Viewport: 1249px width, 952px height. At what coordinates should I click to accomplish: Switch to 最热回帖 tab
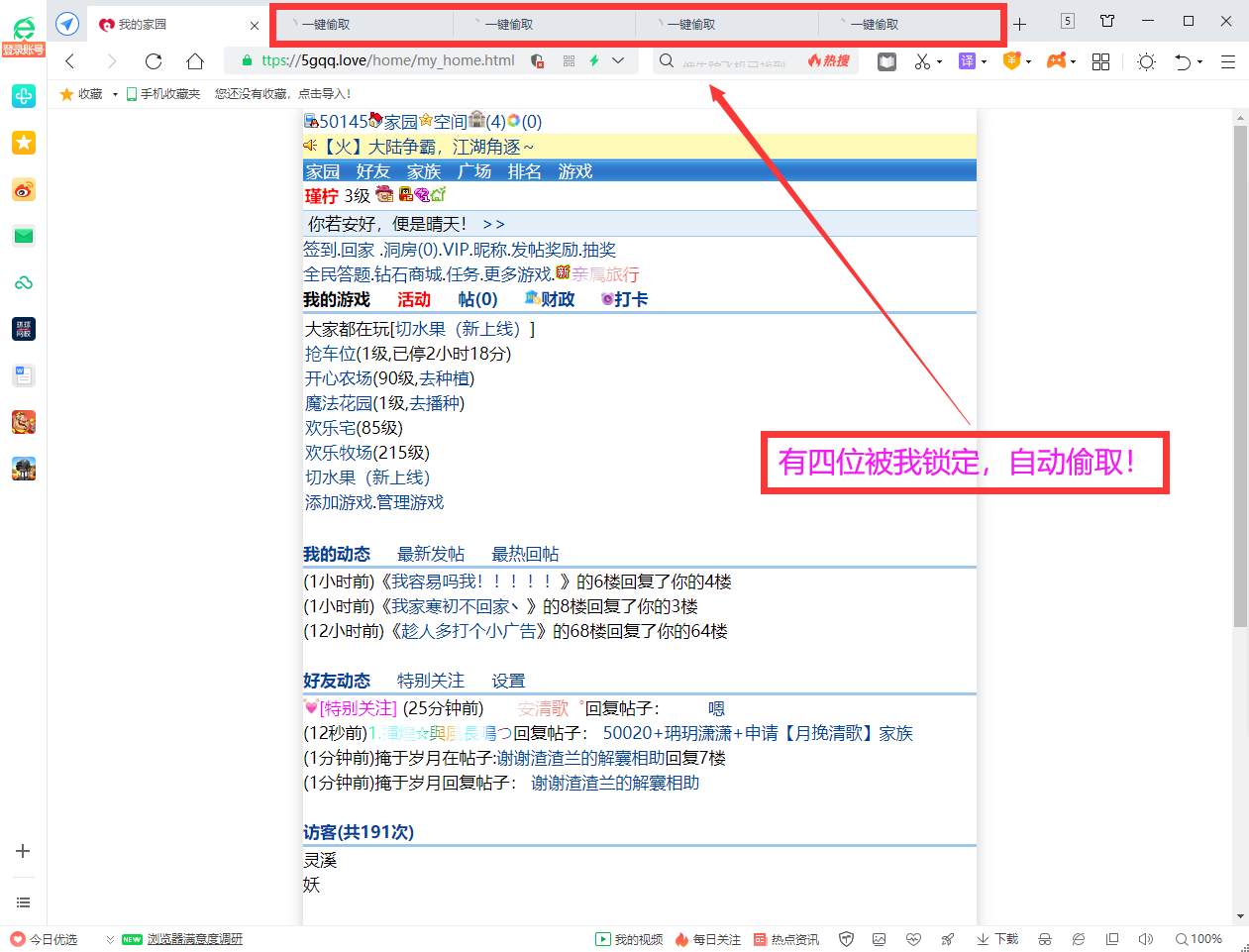point(525,554)
